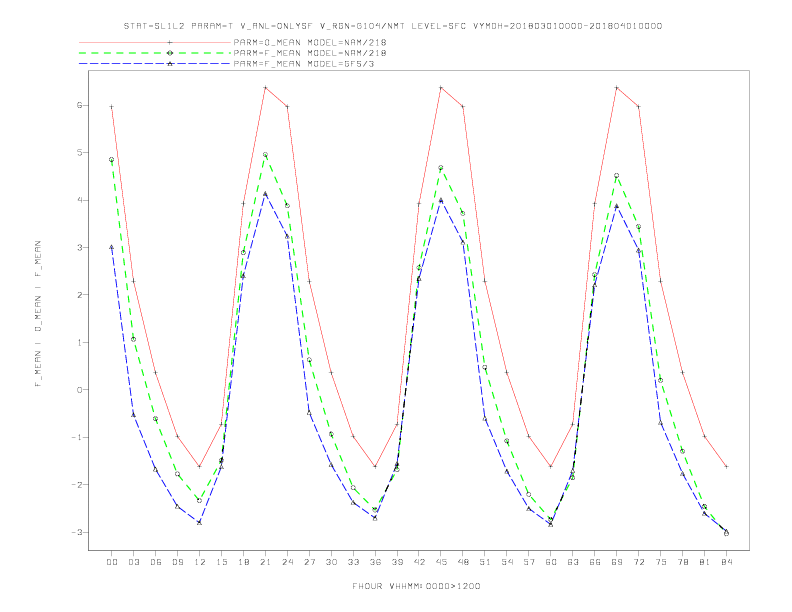Click y-axis tick label 6
This screenshot has width=792, height=612.
coord(79,106)
